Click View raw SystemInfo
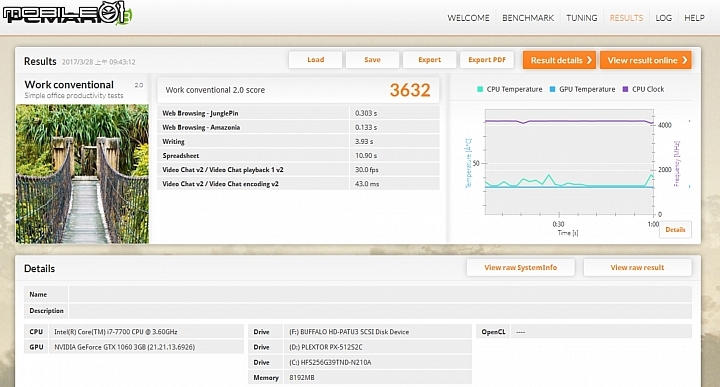This screenshot has width=720, height=387. [x=520, y=268]
